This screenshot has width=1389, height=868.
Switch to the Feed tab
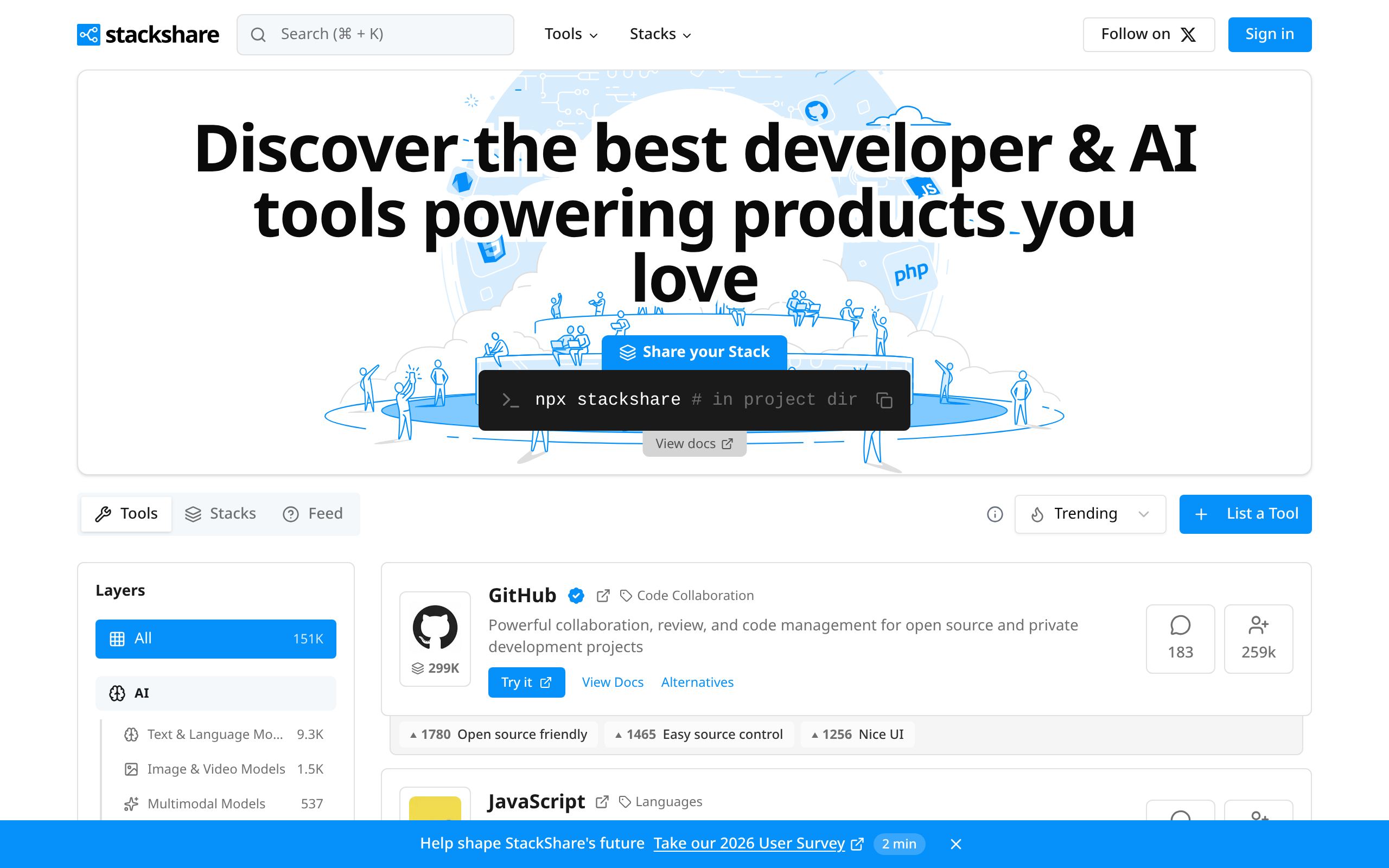[313, 514]
